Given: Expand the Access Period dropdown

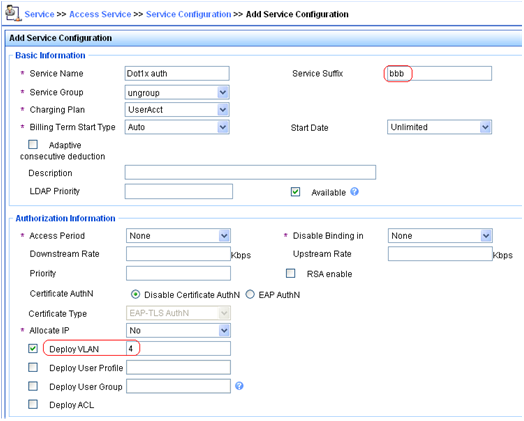Looking at the screenshot, I should tap(178, 236).
